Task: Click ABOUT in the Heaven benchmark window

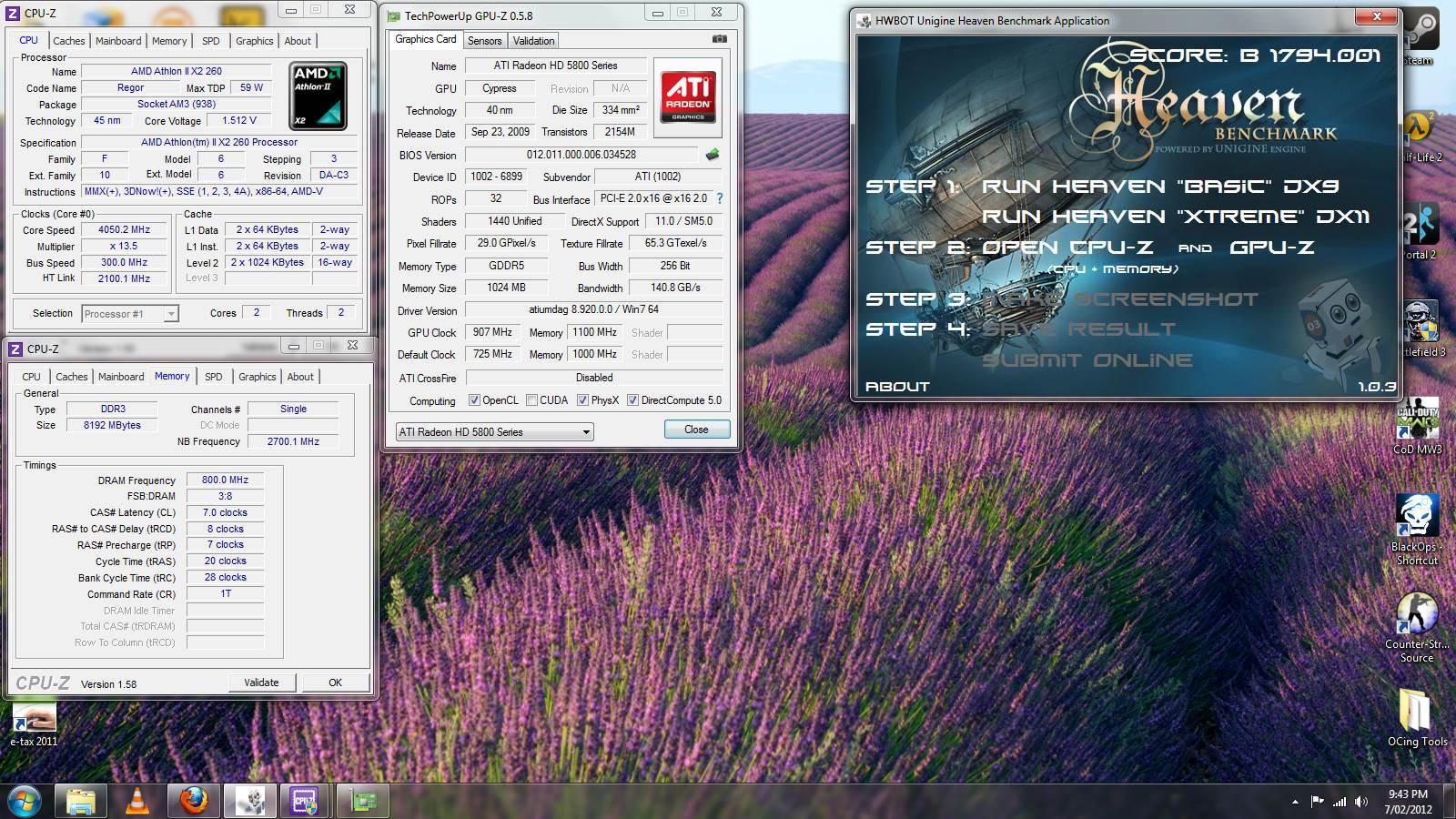Action: [x=897, y=386]
